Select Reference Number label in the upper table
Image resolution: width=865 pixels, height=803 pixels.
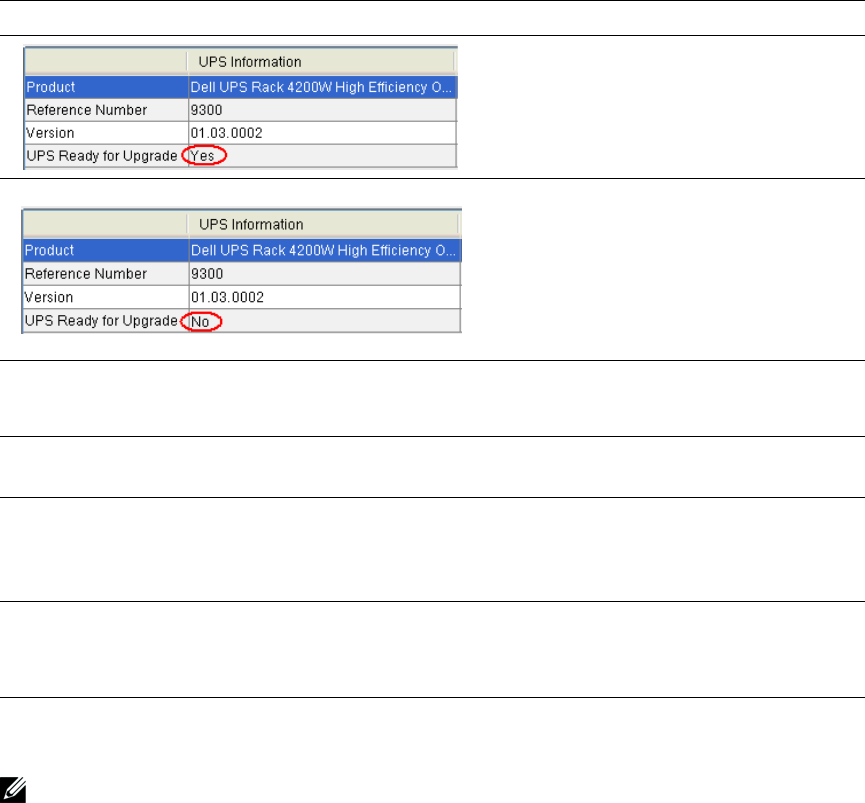[87, 110]
